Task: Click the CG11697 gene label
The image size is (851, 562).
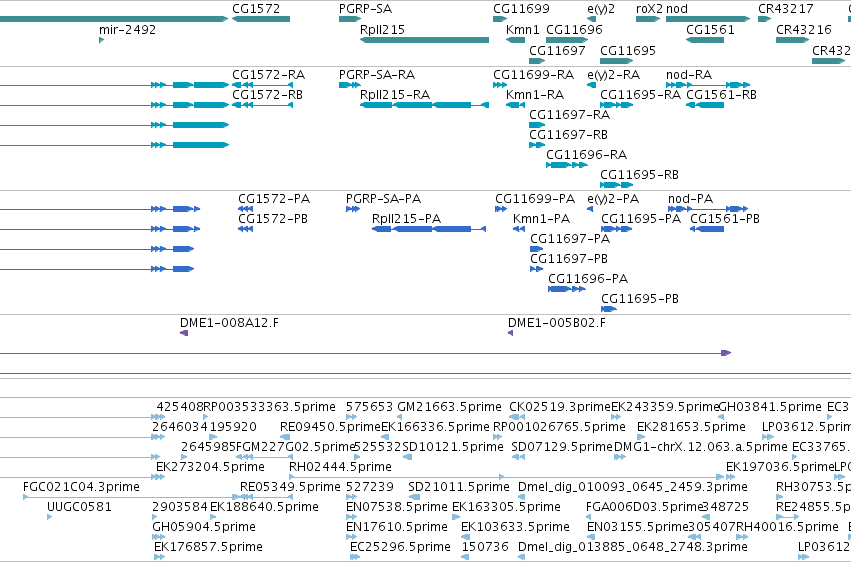Action: coord(557,50)
